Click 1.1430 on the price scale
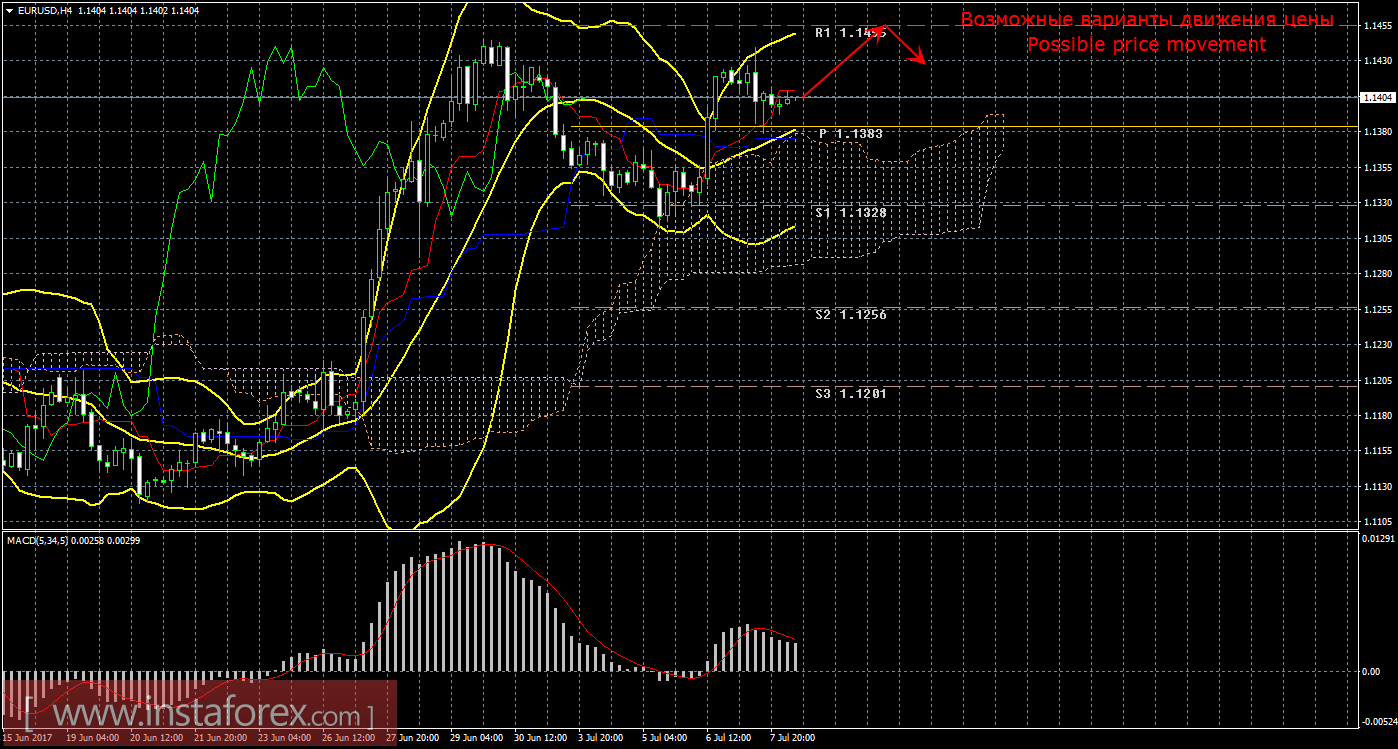 coord(1379,62)
